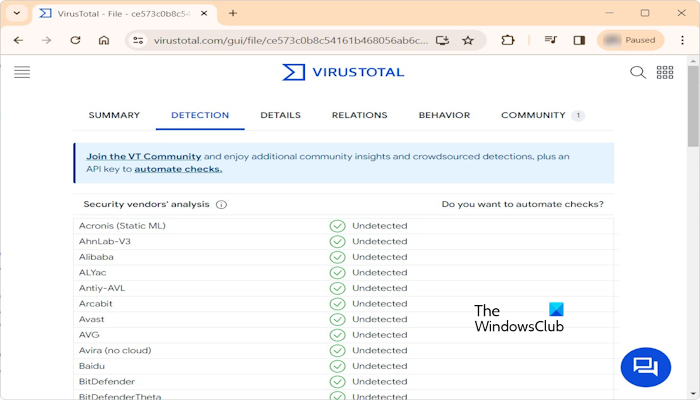The width and height of the screenshot is (700, 400).
Task: View site information icon in address bar
Action: [x=138, y=40]
